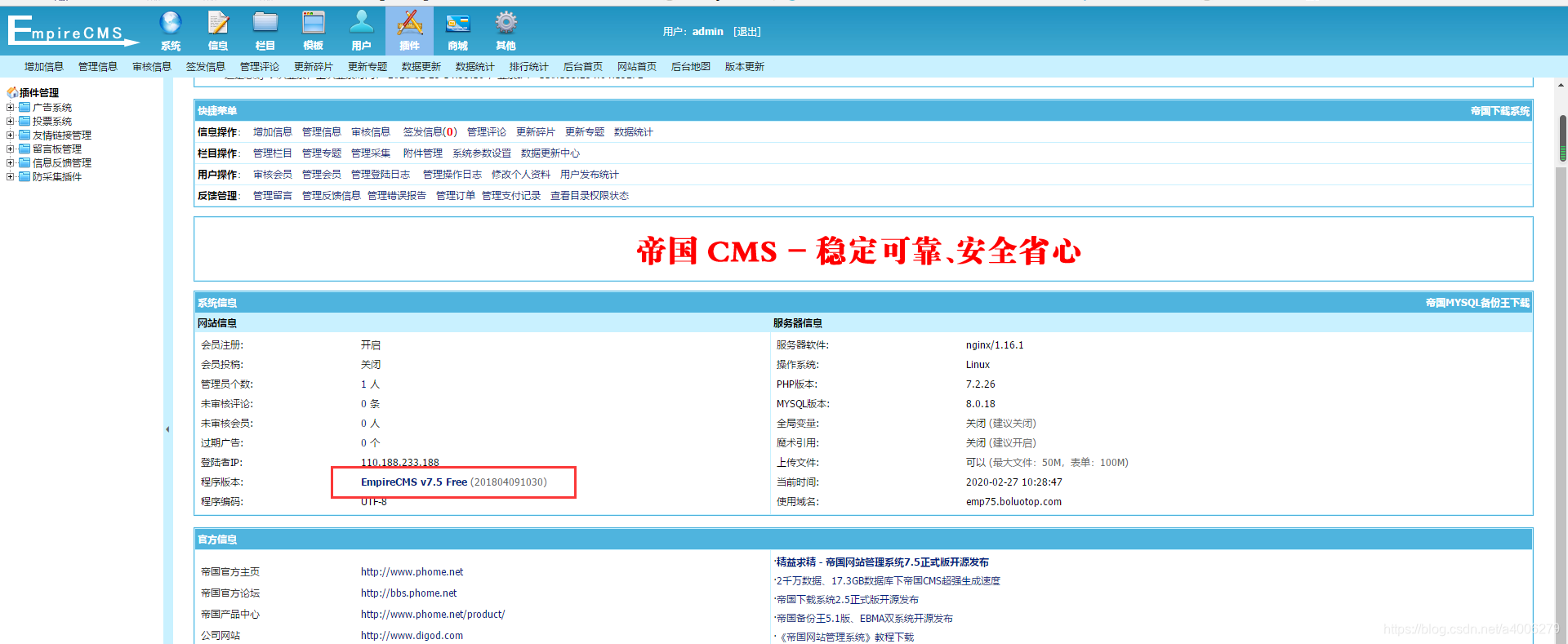Click the folder icon beside 友情链接管理
This screenshot has height=644, width=1568.
(24, 135)
